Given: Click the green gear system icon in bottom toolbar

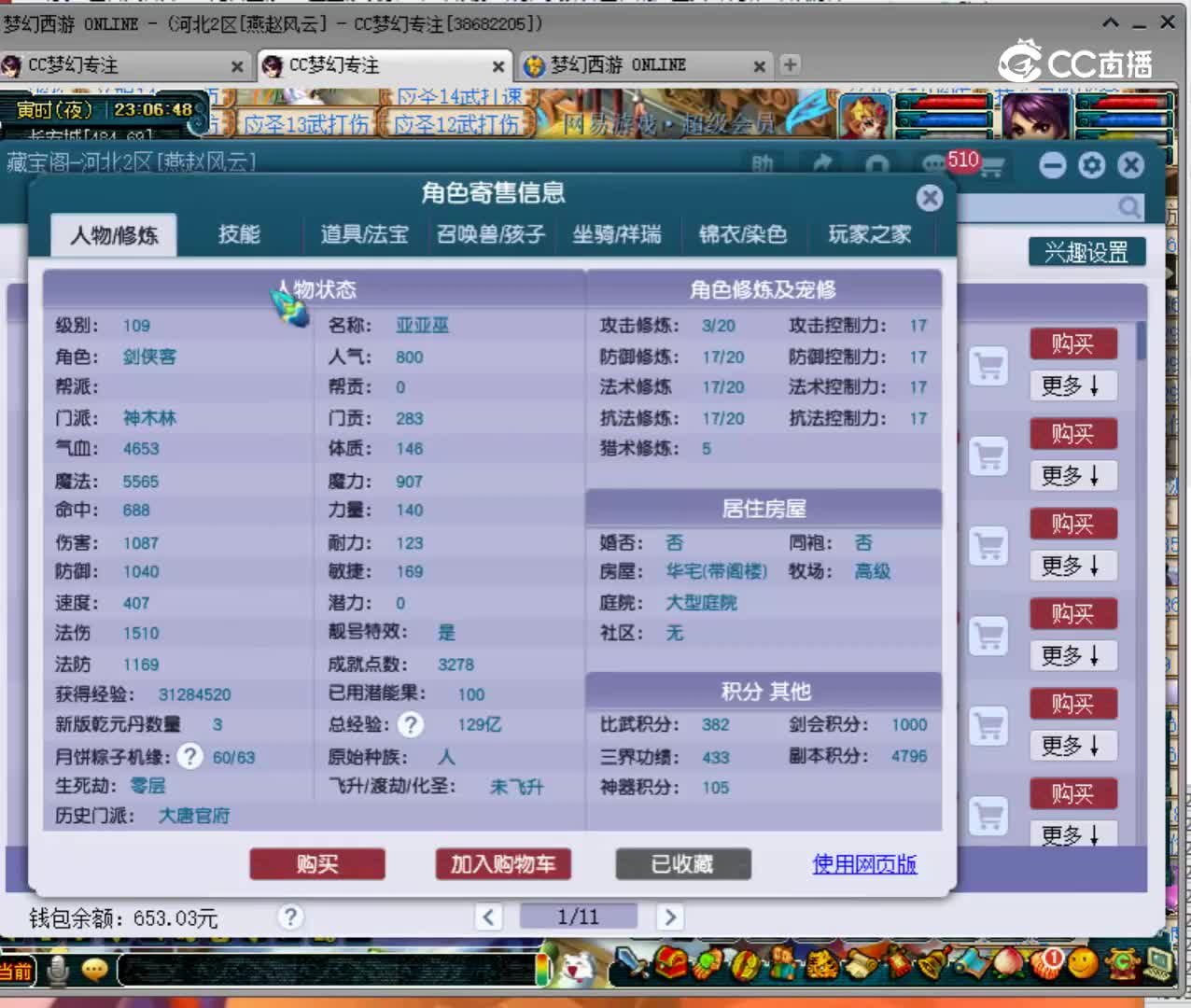Looking at the screenshot, I should (x=1121, y=962).
